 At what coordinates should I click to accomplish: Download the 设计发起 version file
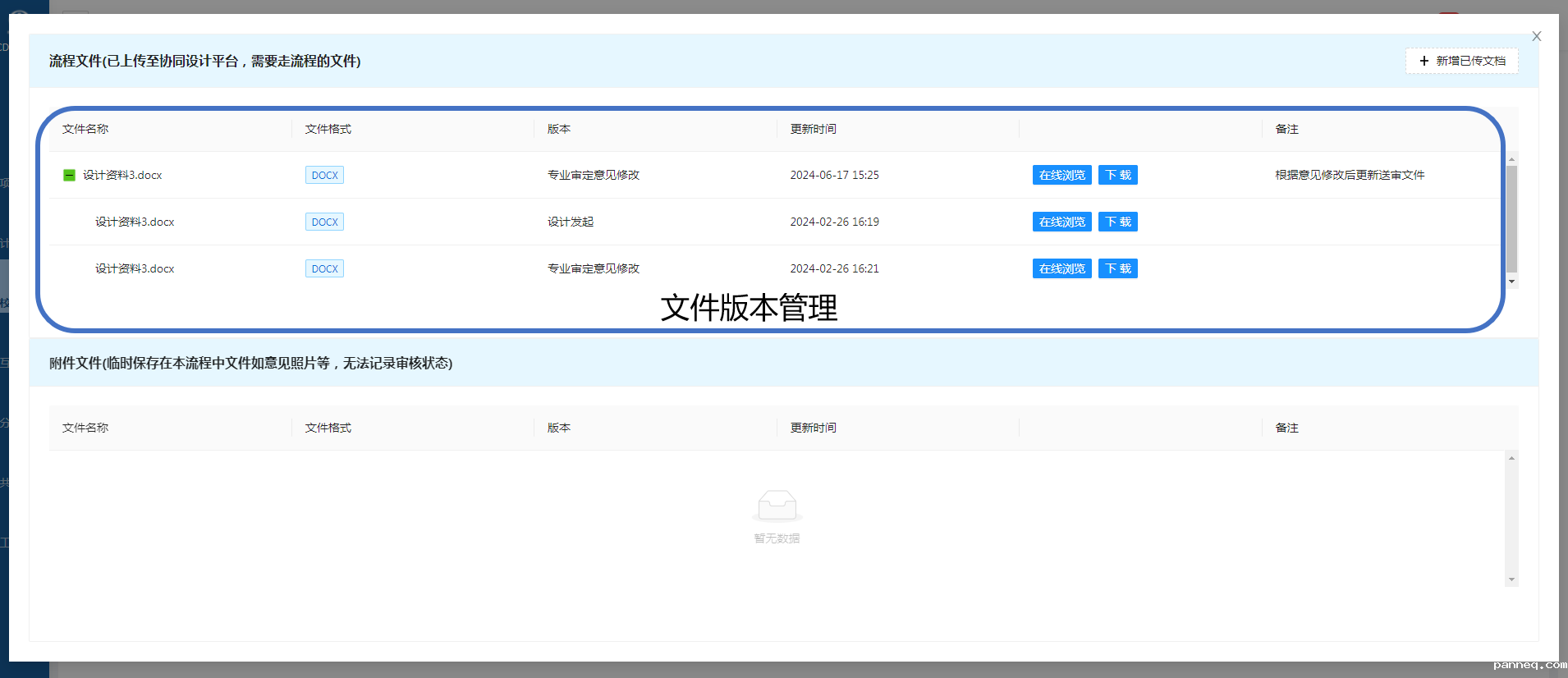click(1117, 222)
